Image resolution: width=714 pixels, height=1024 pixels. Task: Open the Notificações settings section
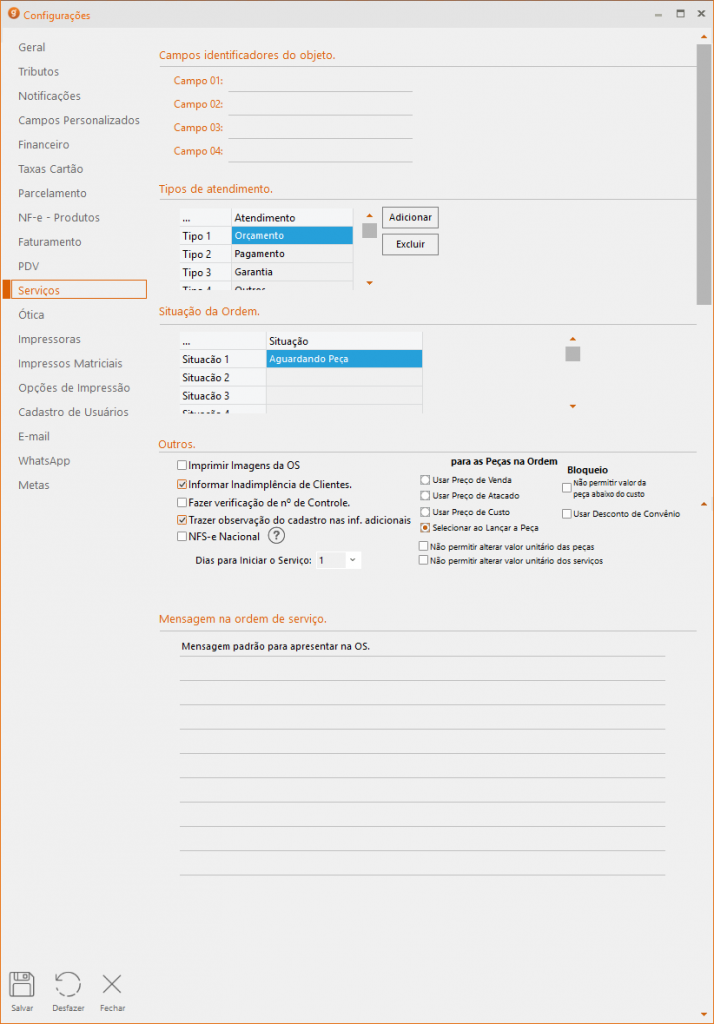(50, 96)
